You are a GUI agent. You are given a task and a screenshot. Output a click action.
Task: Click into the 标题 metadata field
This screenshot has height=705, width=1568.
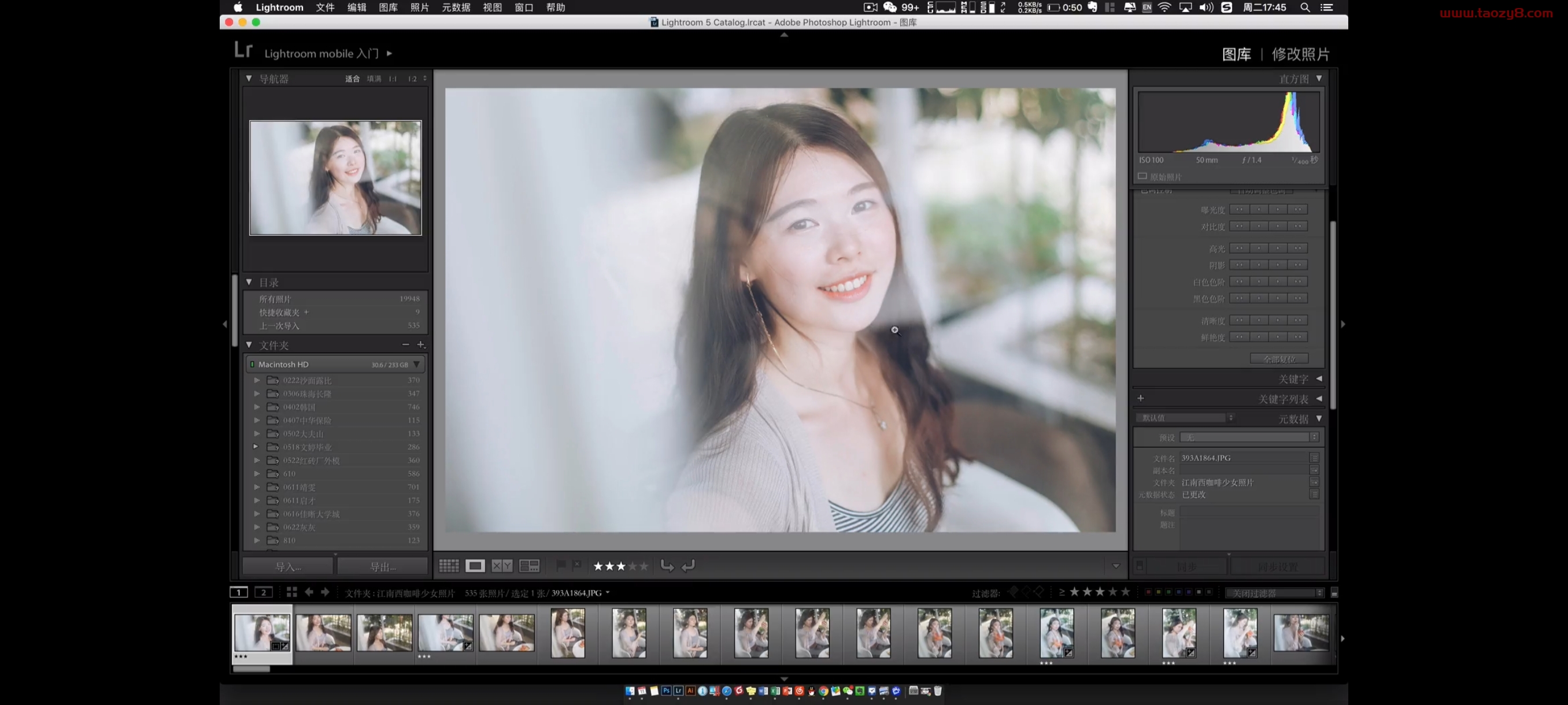pos(1249,513)
